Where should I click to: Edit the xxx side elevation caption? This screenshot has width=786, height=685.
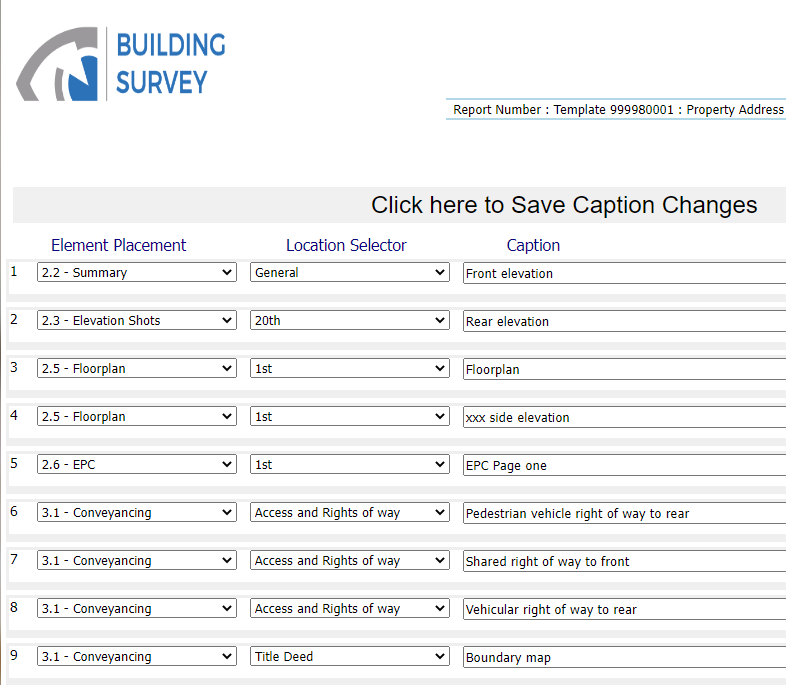(622, 417)
